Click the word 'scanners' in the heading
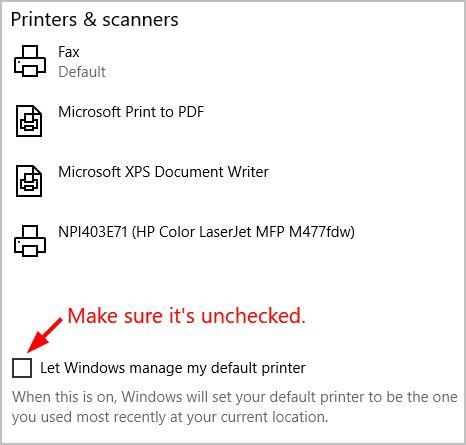Viewport: 466px width, 445px height. click(x=140, y=20)
